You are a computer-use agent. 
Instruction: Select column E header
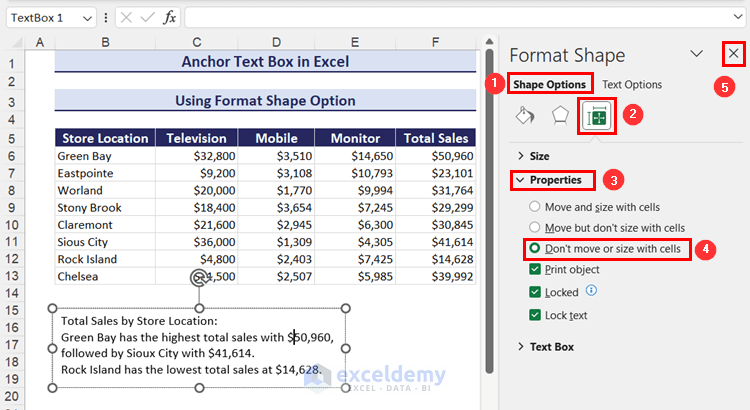pos(355,42)
